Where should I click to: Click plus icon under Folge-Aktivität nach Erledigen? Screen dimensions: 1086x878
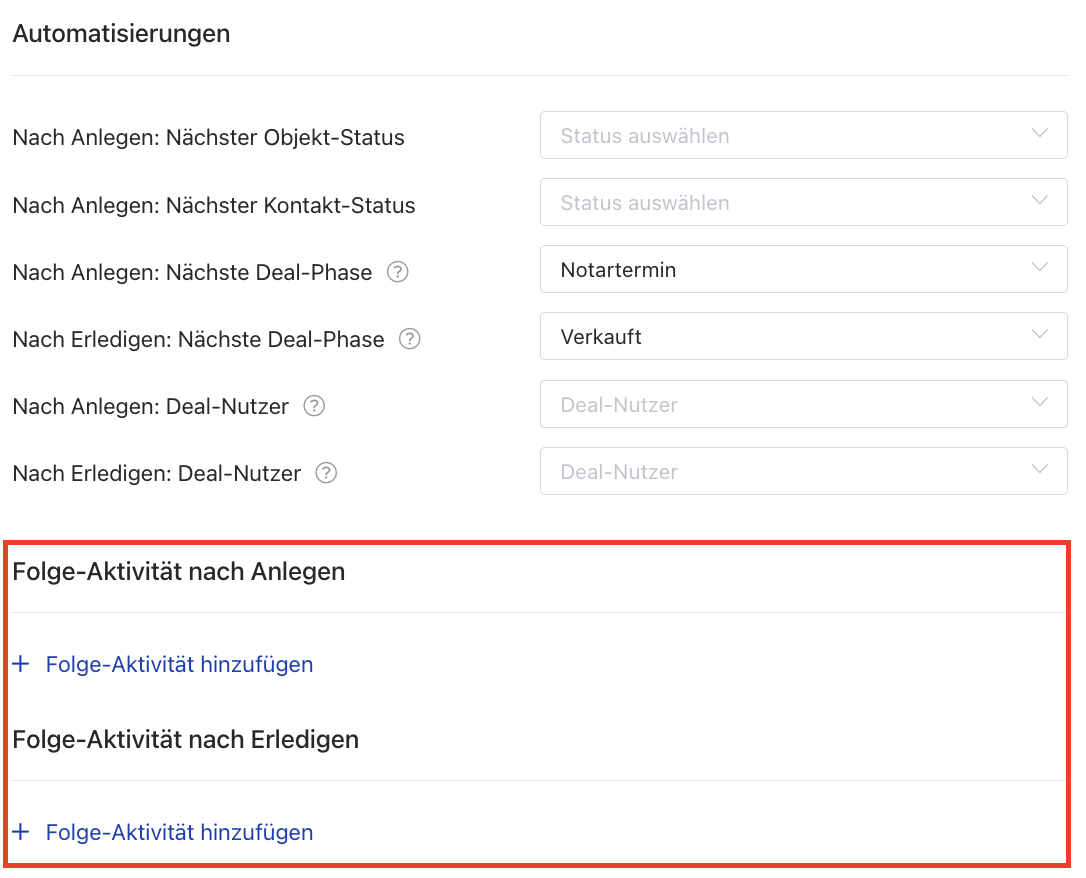21,832
